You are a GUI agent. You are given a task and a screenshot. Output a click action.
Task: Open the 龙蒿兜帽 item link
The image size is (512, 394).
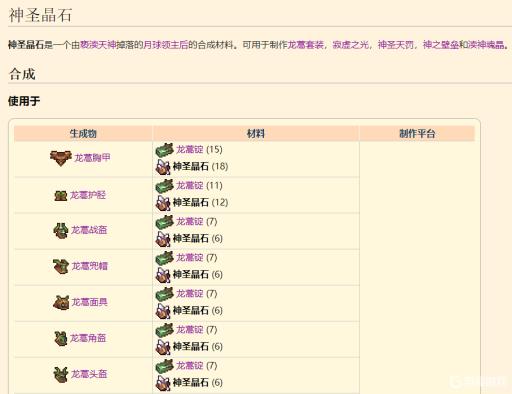click(x=90, y=266)
